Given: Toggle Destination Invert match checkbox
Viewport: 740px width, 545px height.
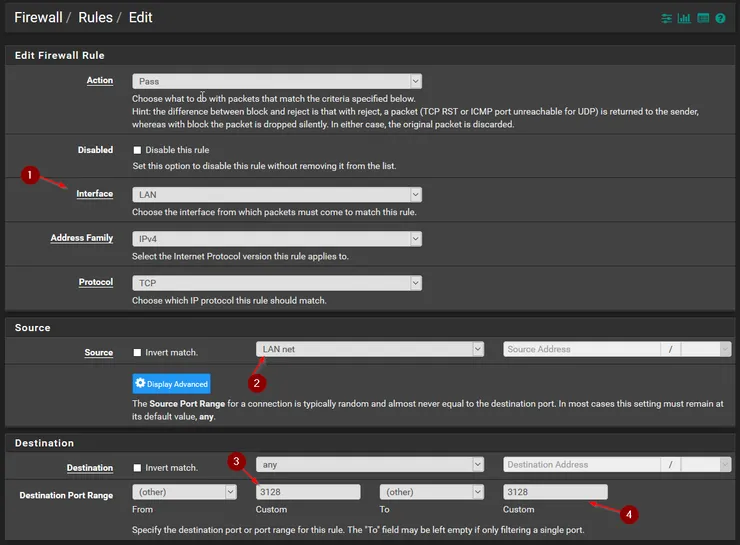Looking at the screenshot, I should pos(138,467).
